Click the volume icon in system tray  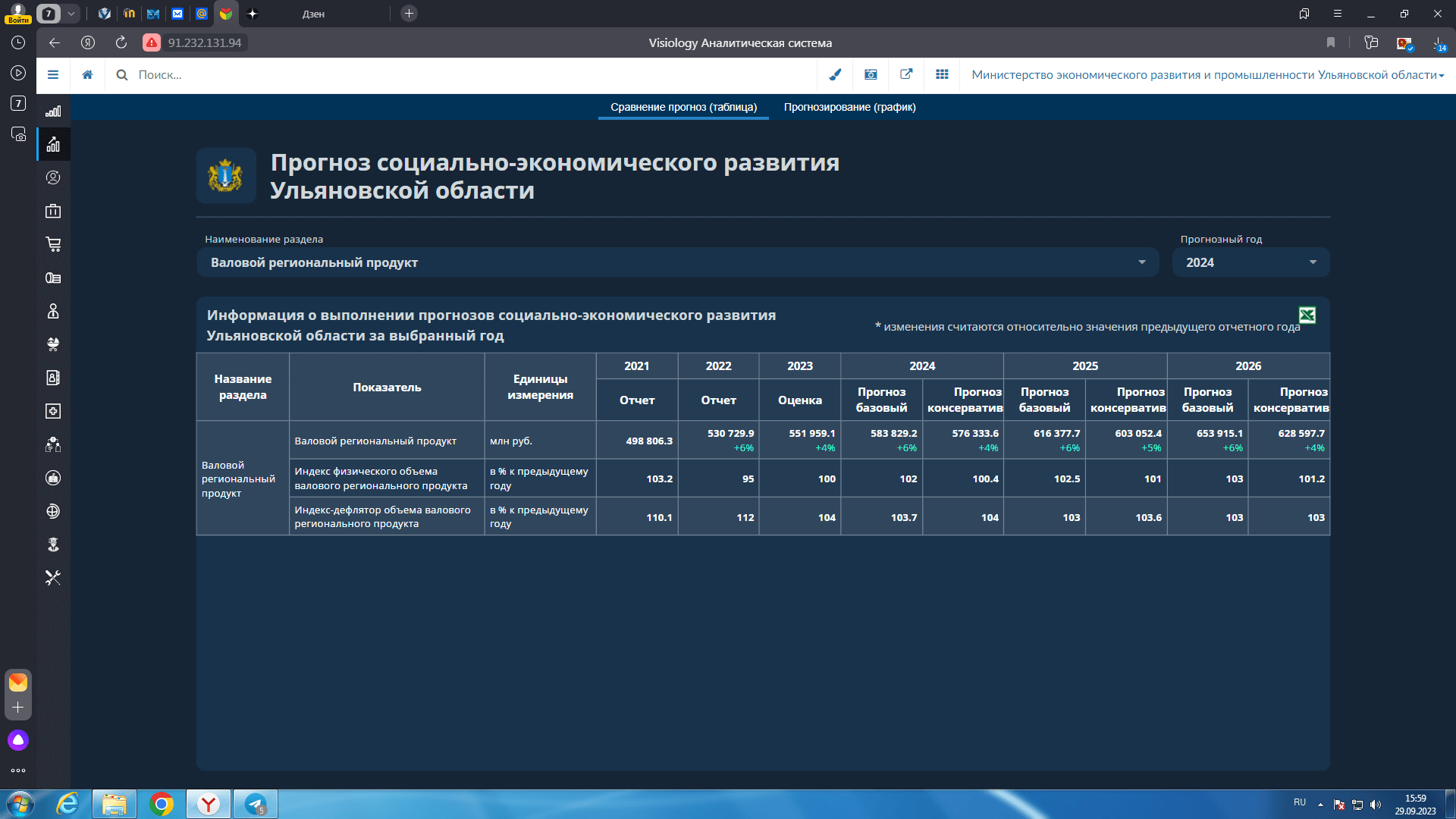click(x=1376, y=805)
